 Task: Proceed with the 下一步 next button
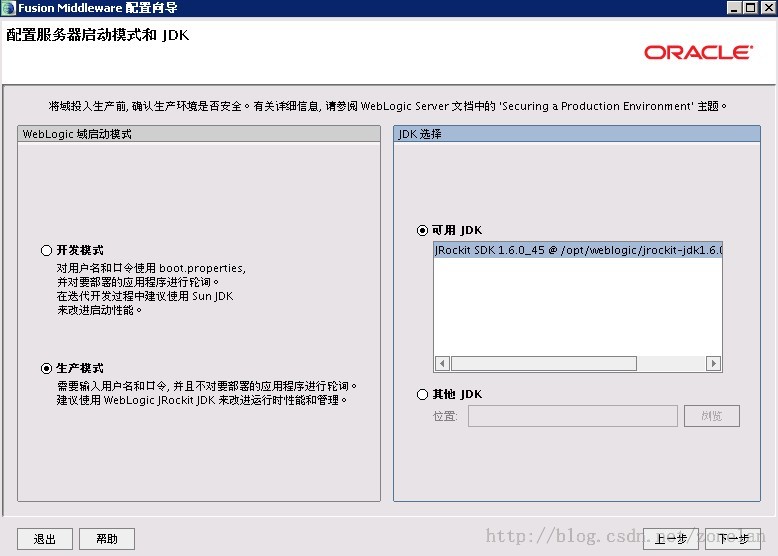[733, 539]
